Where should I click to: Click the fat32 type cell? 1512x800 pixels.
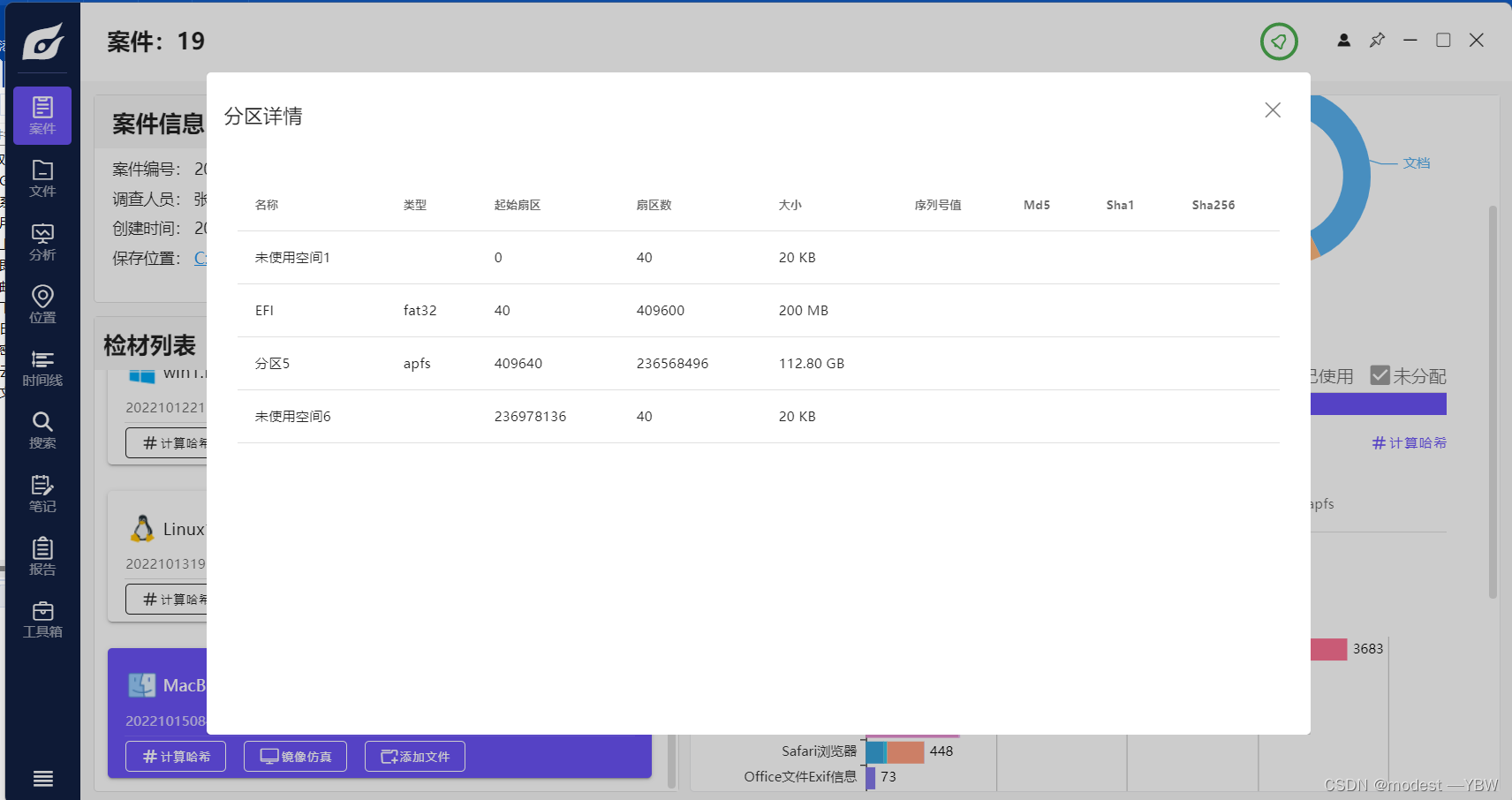tap(420, 311)
